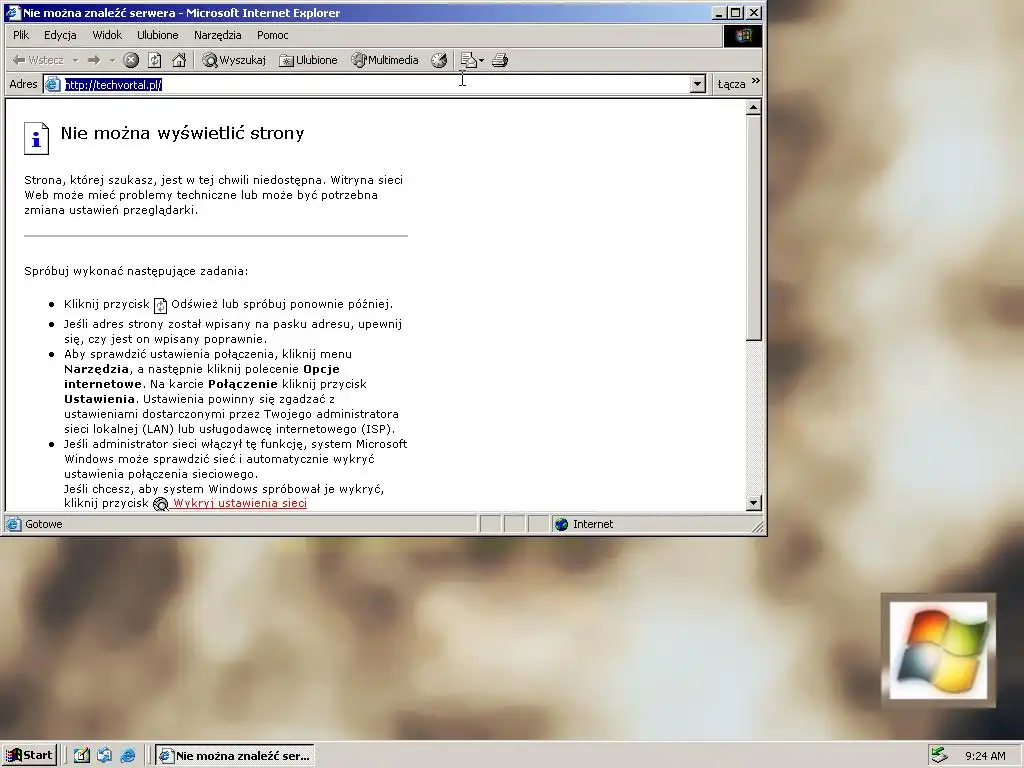Close the Internet Explorer window
The height and width of the screenshot is (768, 1024).
point(754,12)
